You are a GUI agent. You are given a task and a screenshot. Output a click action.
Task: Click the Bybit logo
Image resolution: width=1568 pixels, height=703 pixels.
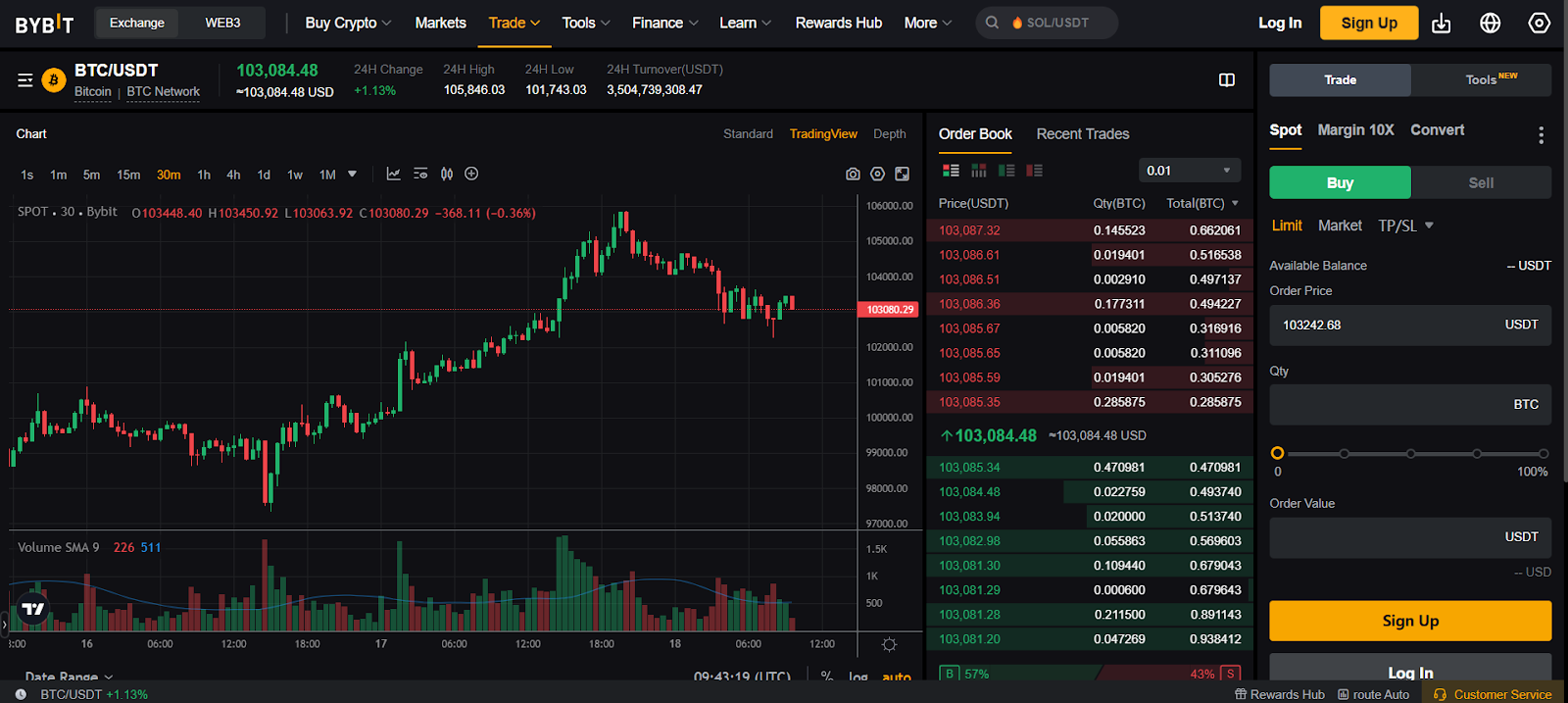(44, 24)
